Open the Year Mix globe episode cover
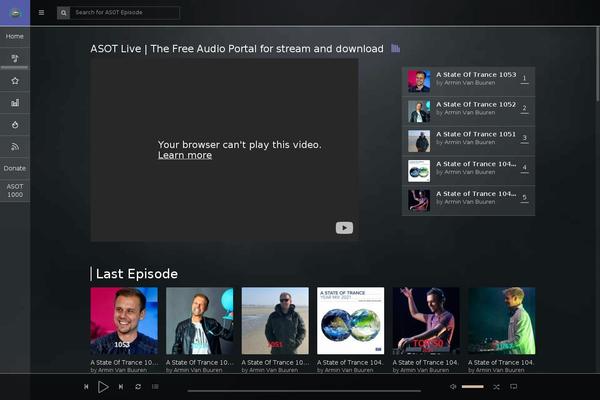Screen dimensions: 600x400 click(351, 321)
